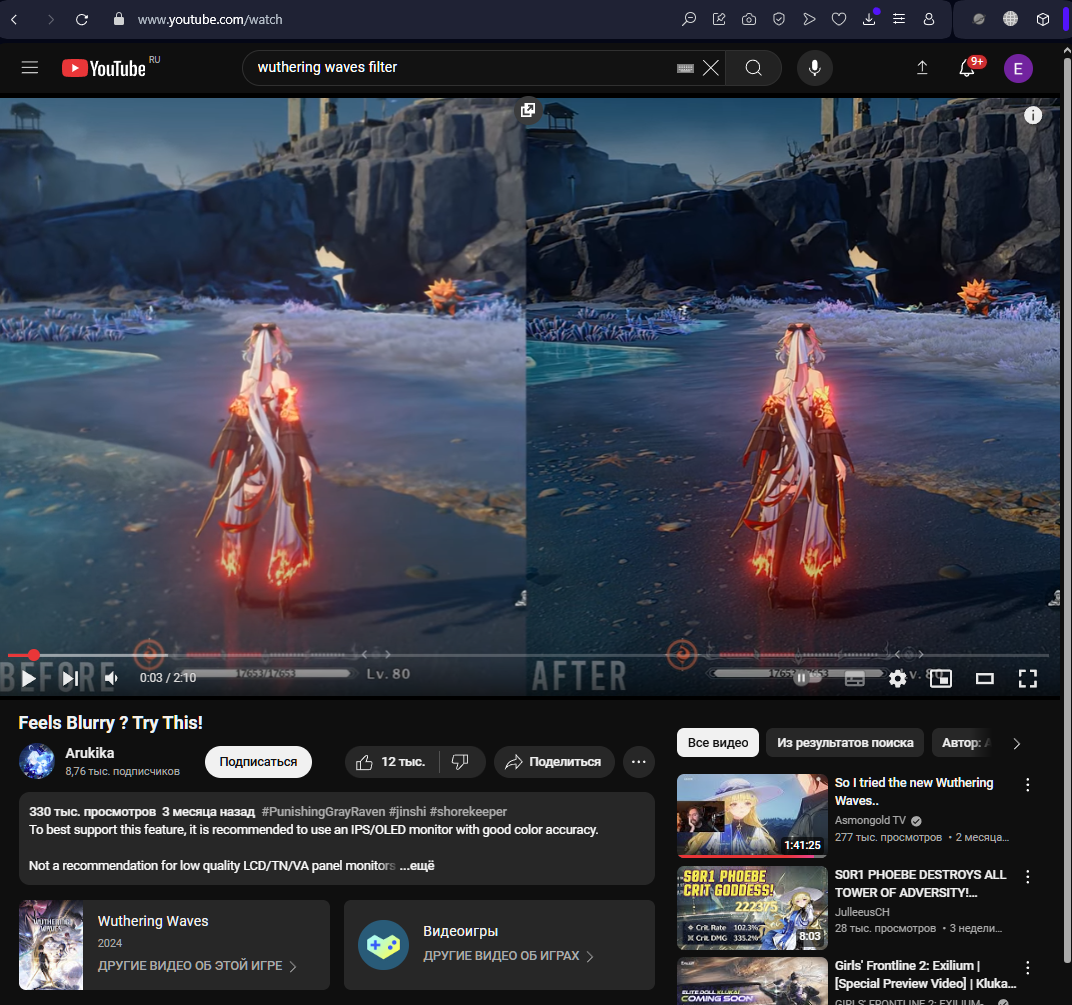The height and width of the screenshot is (1005, 1072).
Task: Open the Видеоигры category card
Action: tap(499, 945)
